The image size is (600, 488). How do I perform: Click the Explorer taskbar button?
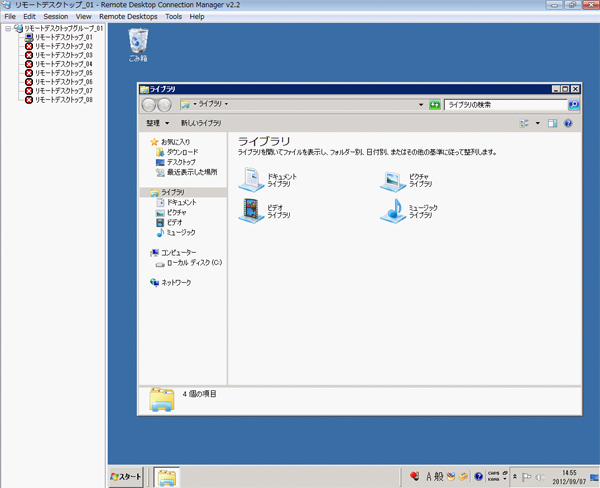(x=167, y=477)
